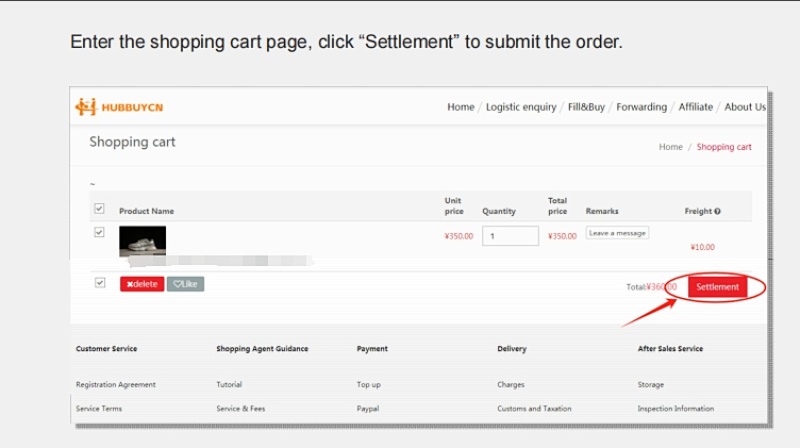Click the Leave a message remarks field
800x448 pixels.
point(617,233)
